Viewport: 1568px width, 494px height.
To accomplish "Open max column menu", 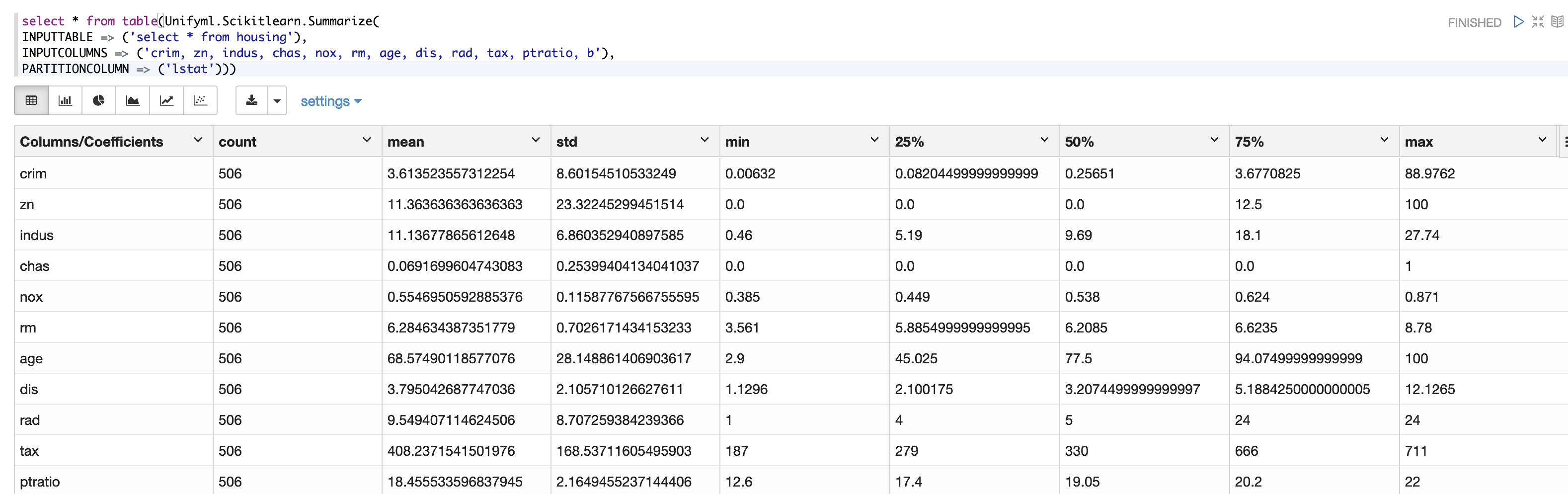I will [1542, 140].
